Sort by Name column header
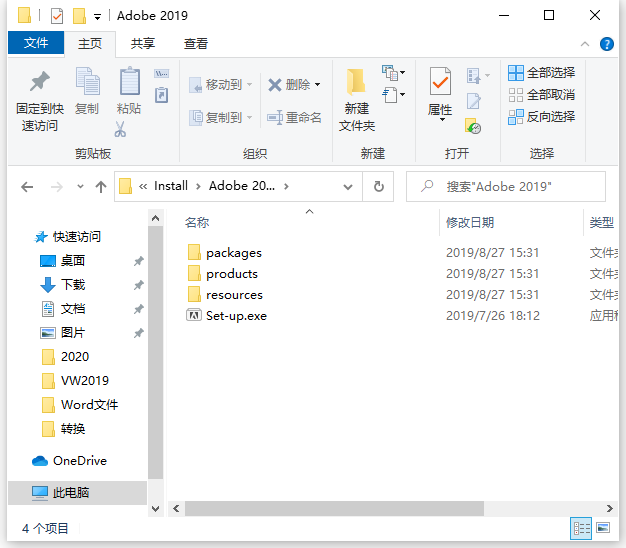The height and width of the screenshot is (548, 626). pyautogui.click(x=197, y=222)
